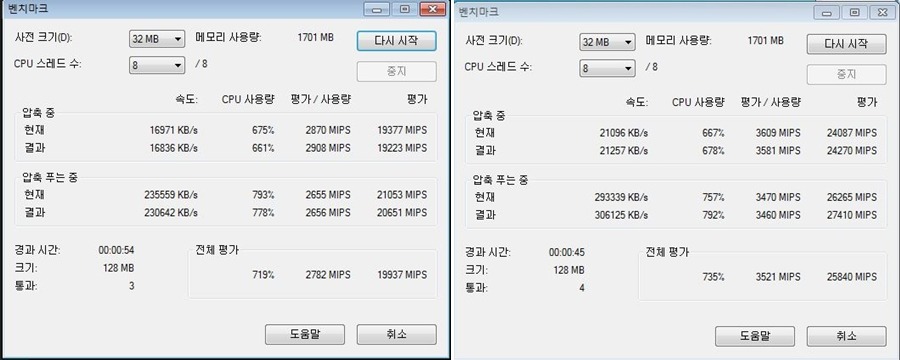Select the 25840 MIPS total rating value
The height and width of the screenshot is (360, 900).
click(x=852, y=277)
